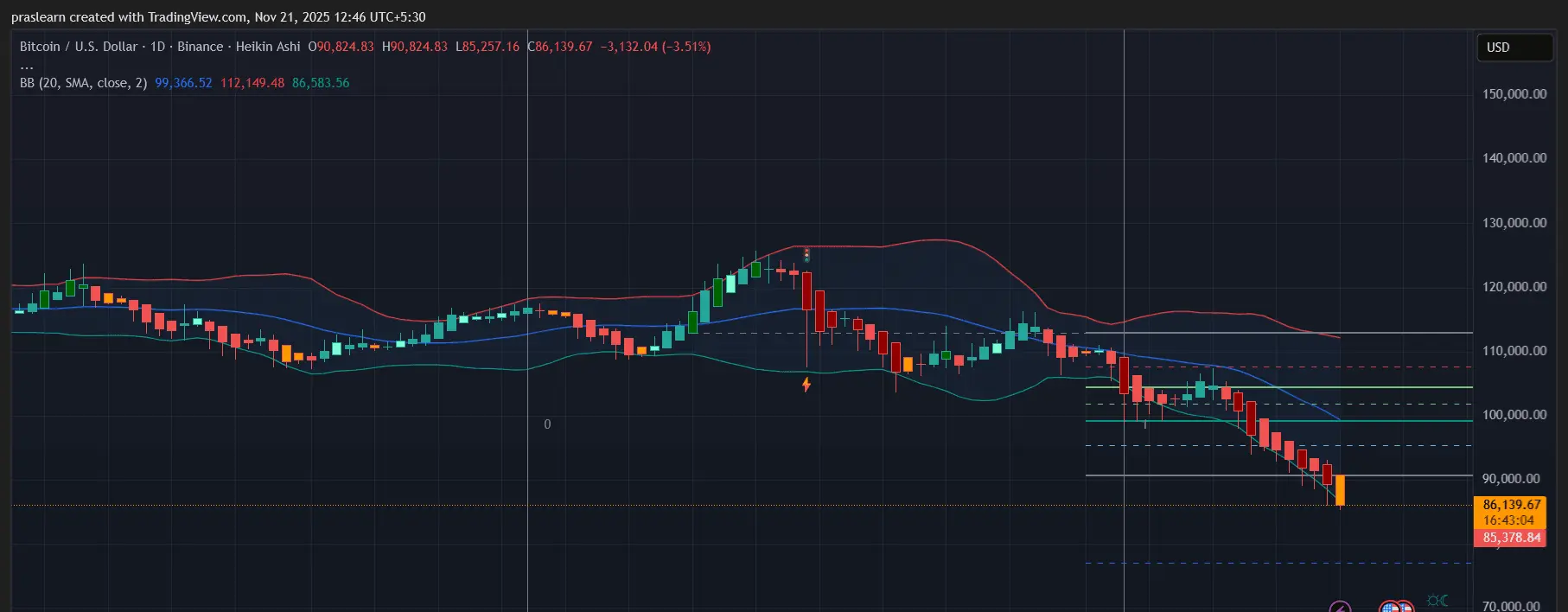Click the orange 86,139.67 current price label
This screenshot has width=1568, height=612.
(1512, 505)
